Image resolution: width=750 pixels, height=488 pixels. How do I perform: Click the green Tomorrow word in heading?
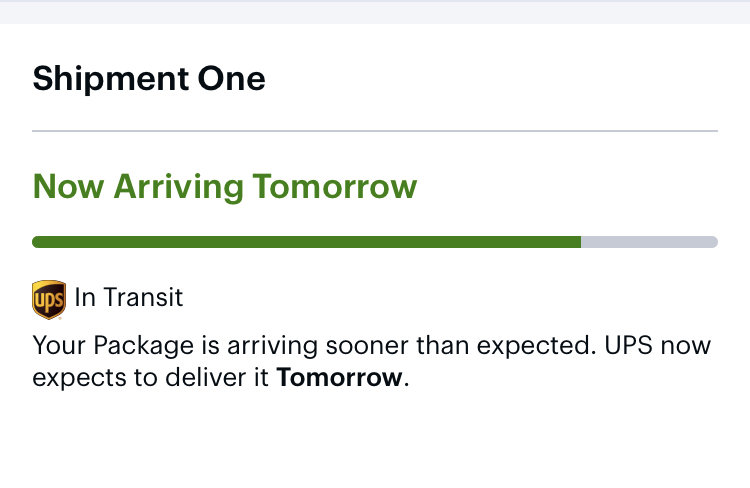pos(335,187)
